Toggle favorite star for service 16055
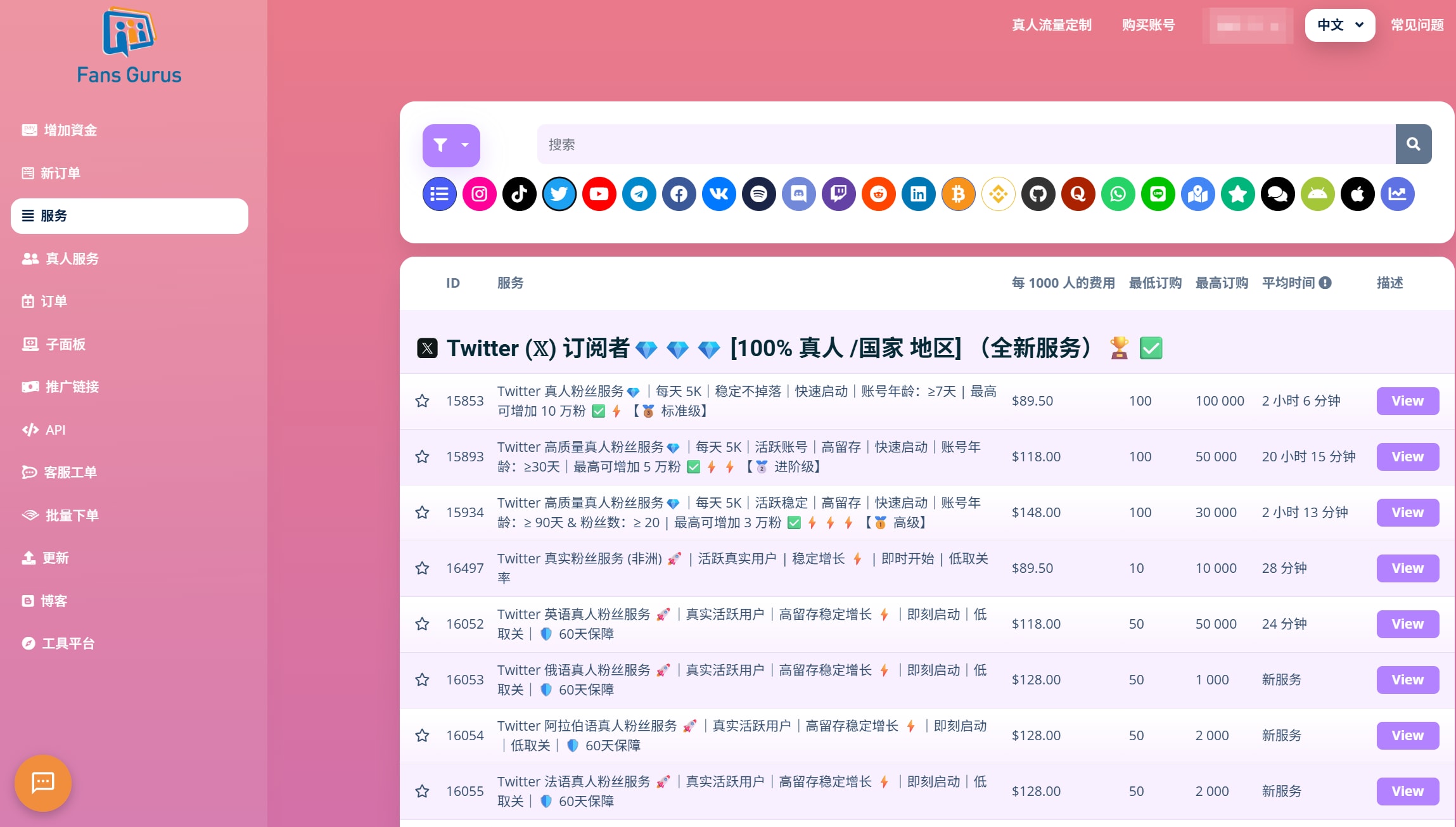This screenshot has height=827, width=1456. pyautogui.click(x=422, y=792)
